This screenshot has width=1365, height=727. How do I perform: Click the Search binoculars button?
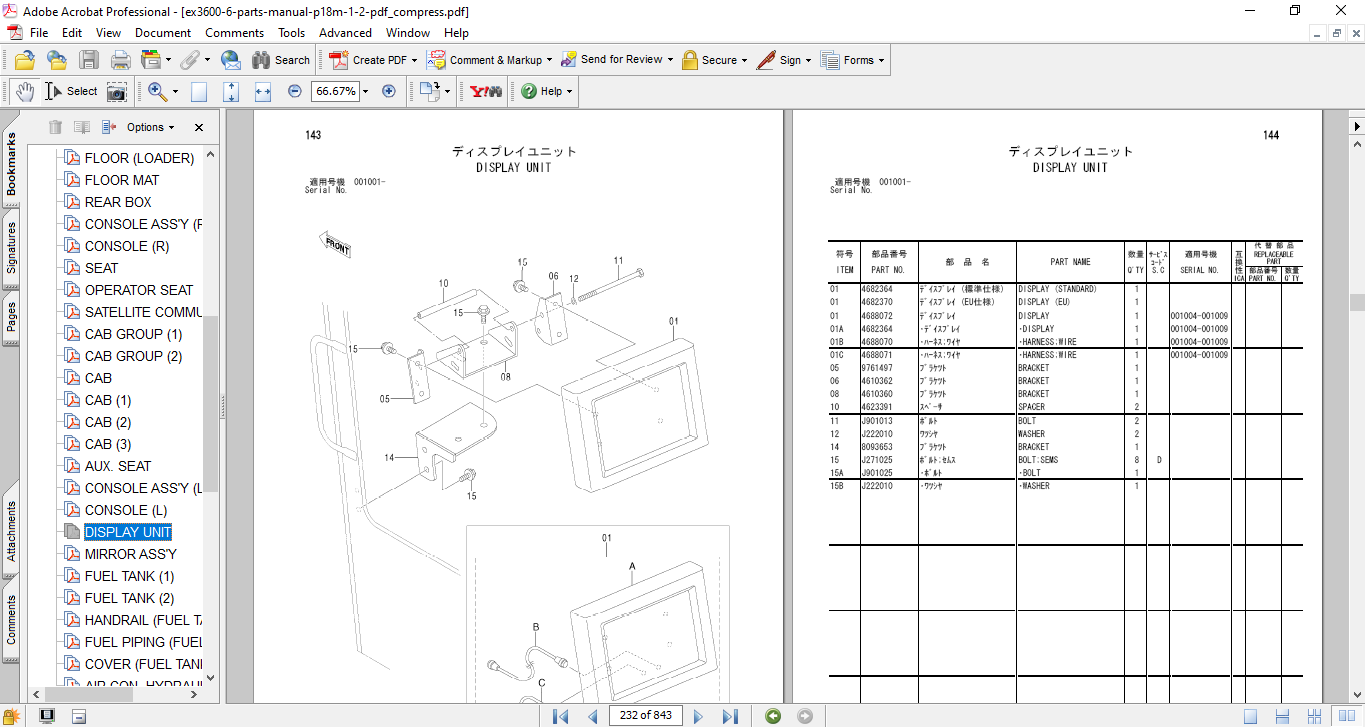tap(280, 60)
